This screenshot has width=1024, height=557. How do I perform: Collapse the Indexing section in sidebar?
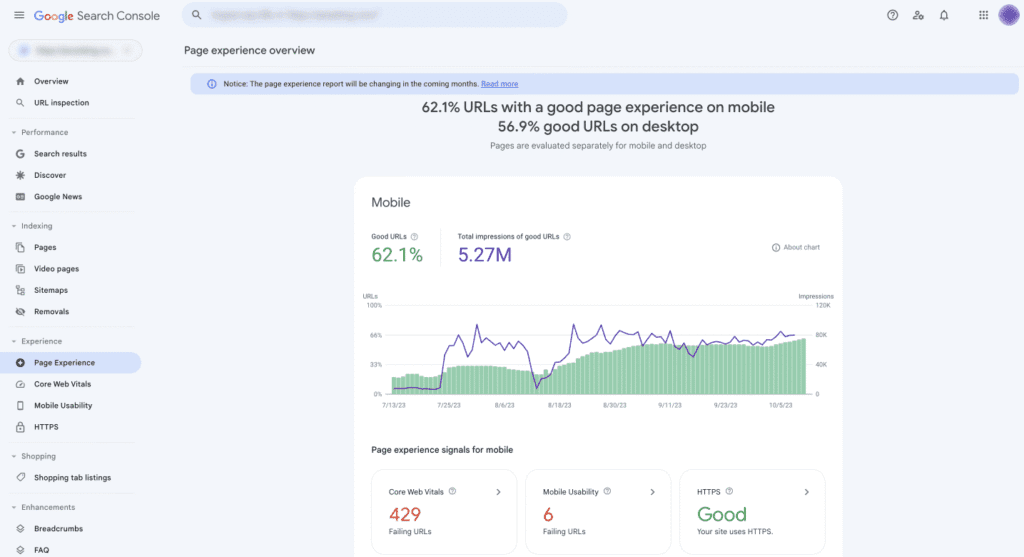click(14, 226)
